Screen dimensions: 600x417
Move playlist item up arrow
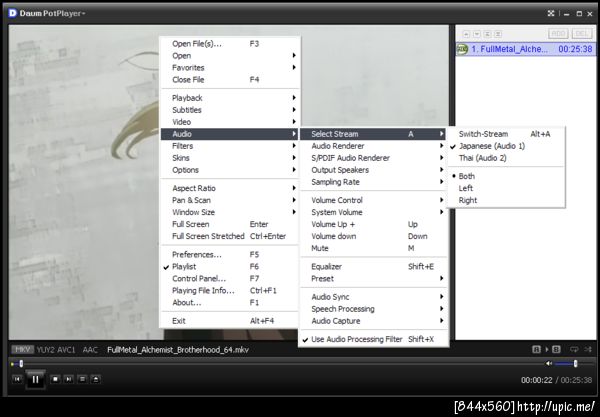tap(466, 34)
